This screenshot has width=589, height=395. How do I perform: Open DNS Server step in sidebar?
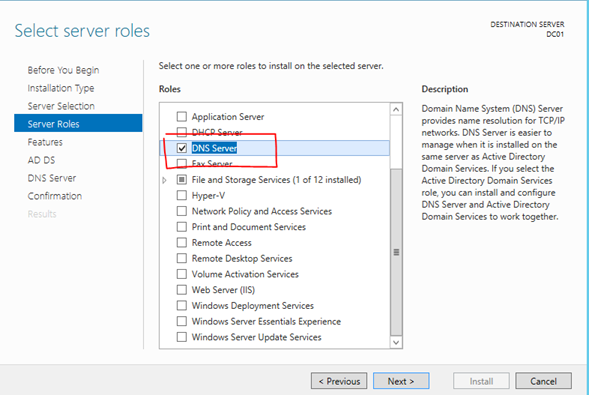point(52,178)
